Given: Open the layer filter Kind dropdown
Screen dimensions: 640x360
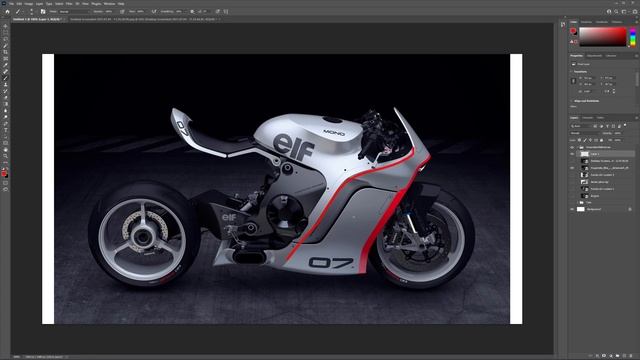Looking at the screenshot, I should click(x=581, y=126).
